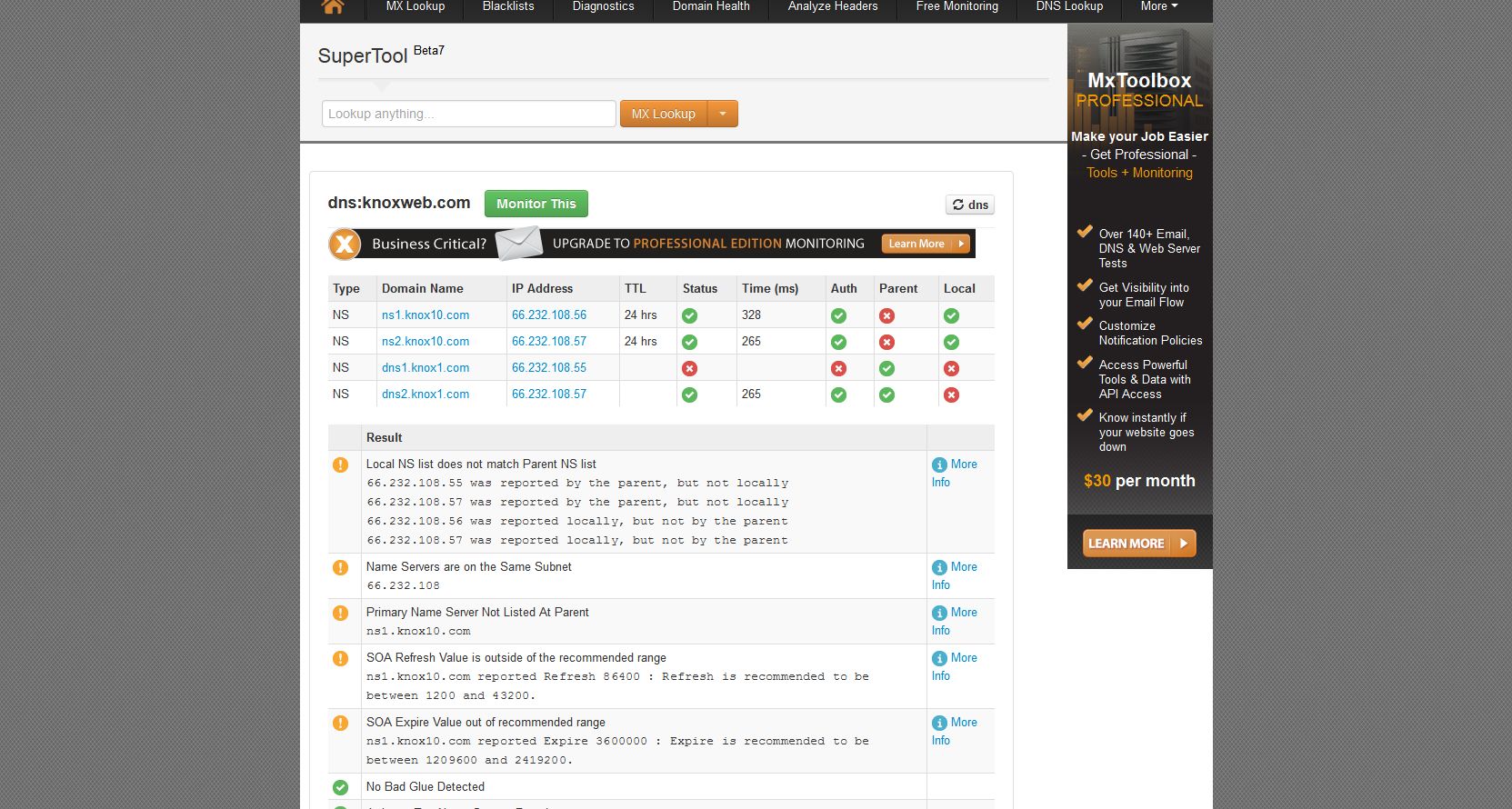The height and width of the screenshot is (809, 1512).
Task: Open the Domain Health nav item
Action: click(711, 6)
